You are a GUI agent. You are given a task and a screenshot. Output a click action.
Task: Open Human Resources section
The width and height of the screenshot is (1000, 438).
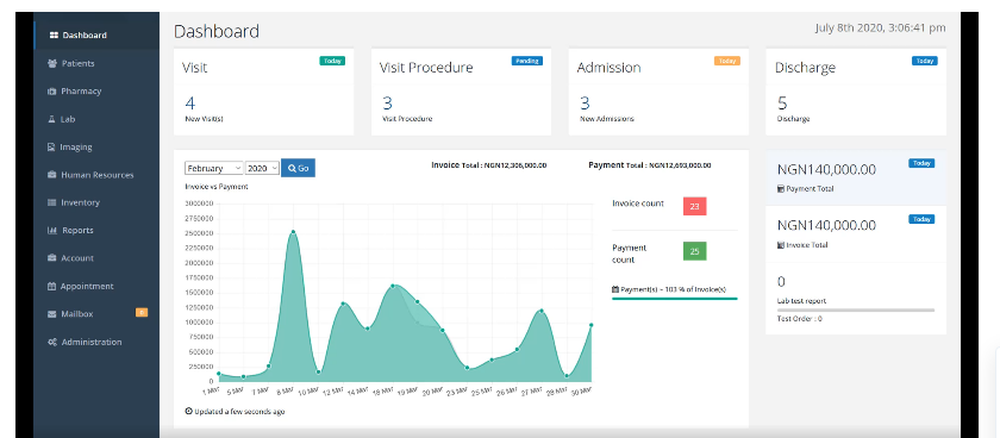pyautogui.click(x=96, y=175)
